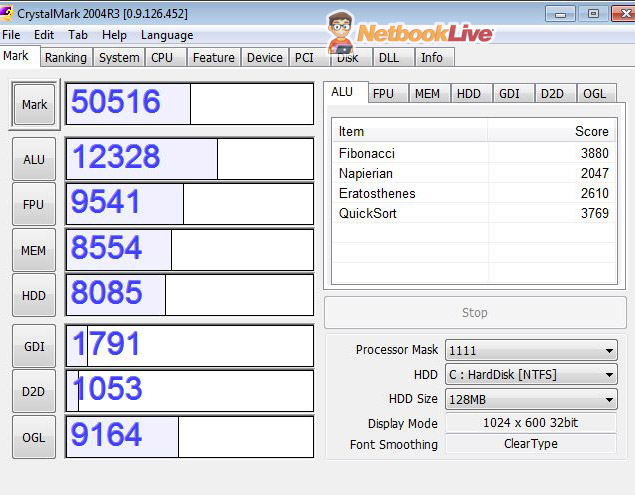This screenshot has width=635, height=495.
Task: Run the HDD benchmark button
Action: click(x=34, y=295)
